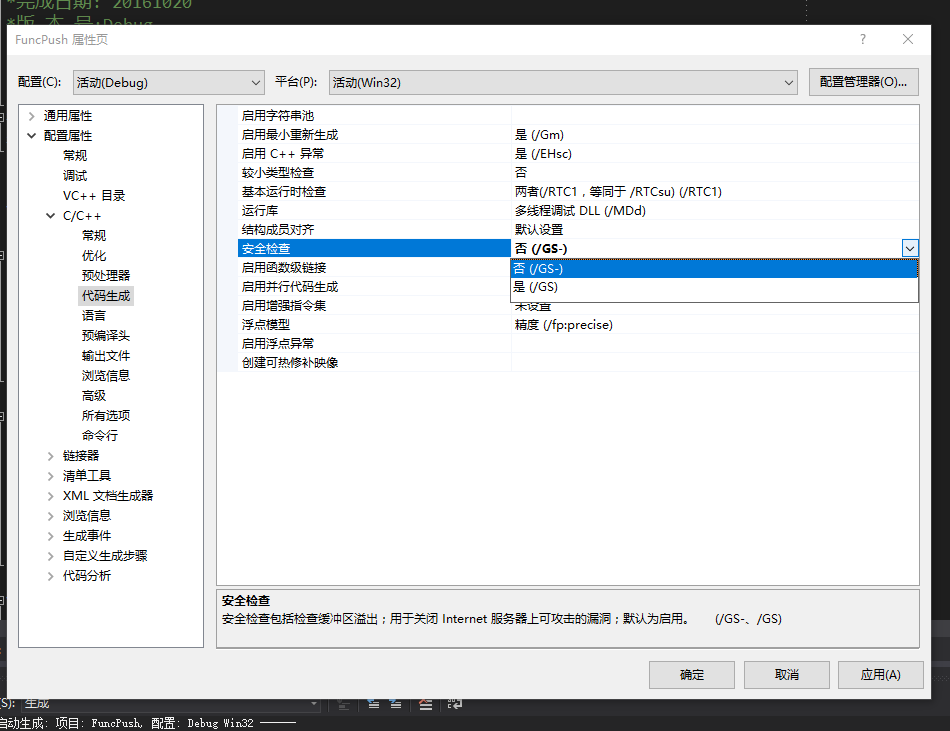Image resolution: width=950 pixels, height=731 pixels.
Task: Click the 是 (/EHsc) value cell
Action: pos(715,154)
